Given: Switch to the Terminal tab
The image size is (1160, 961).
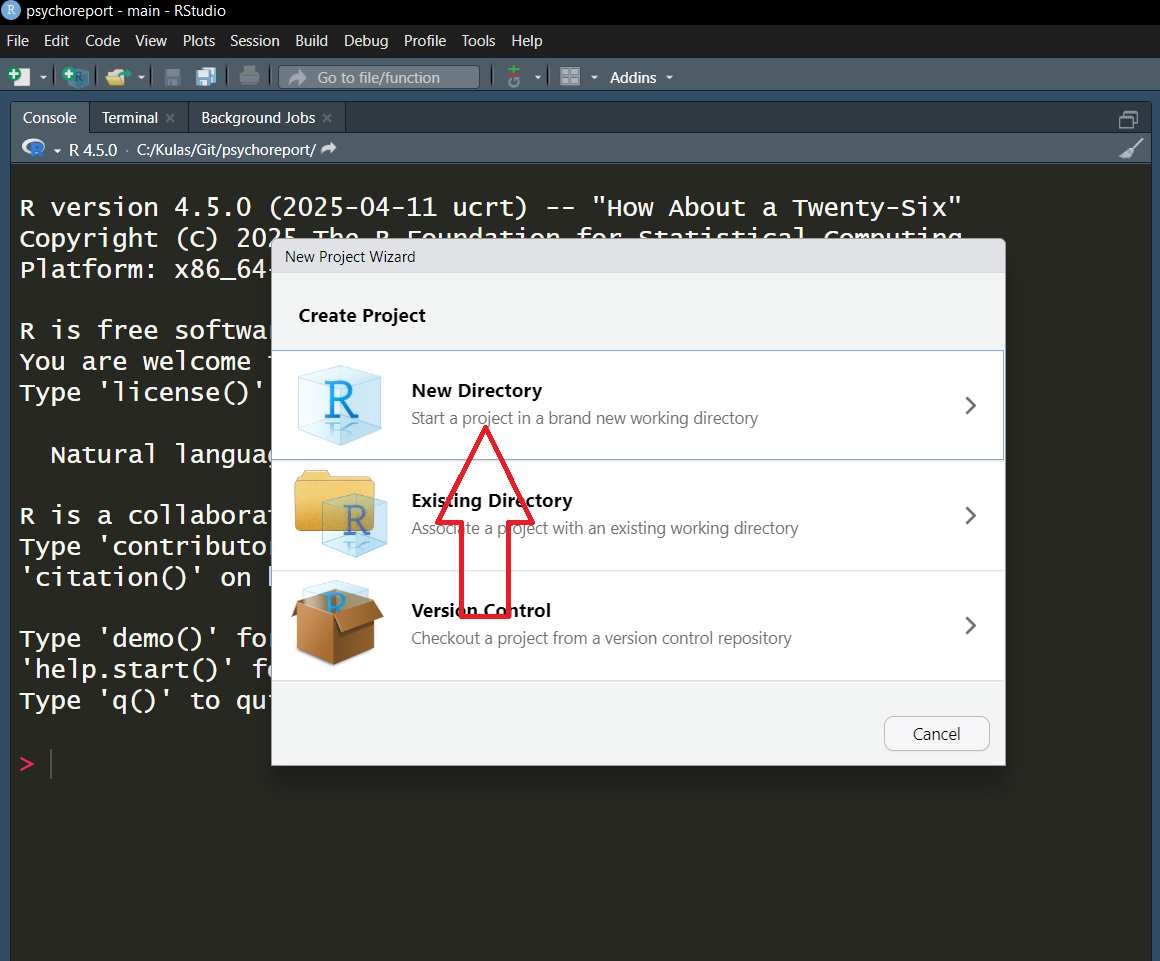Looking at the screenshot, I should [130, 118].
